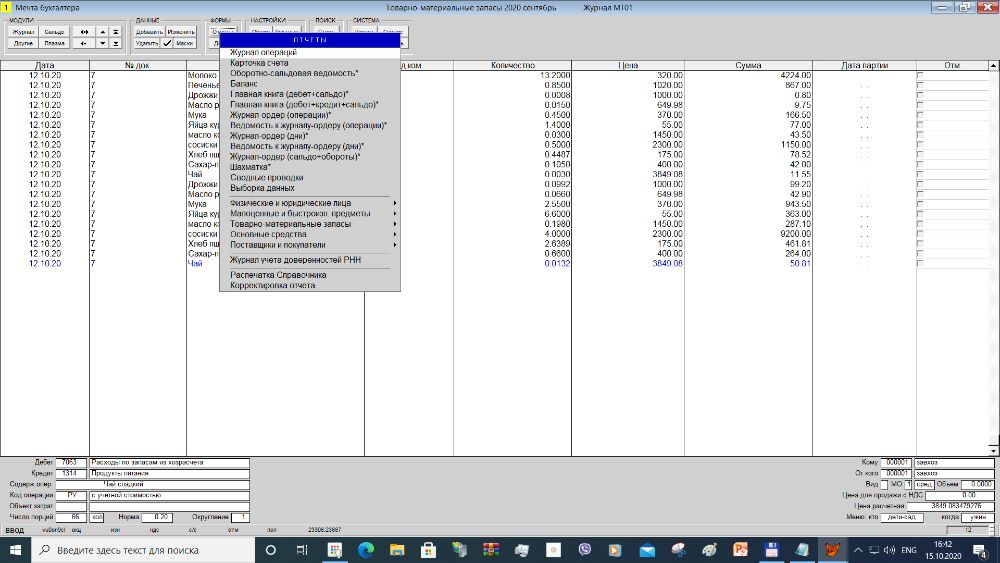Jump to last record with bottom-bar arrow icon
The height and width of the screenshot is (563, 1000).
pos(115,43)
